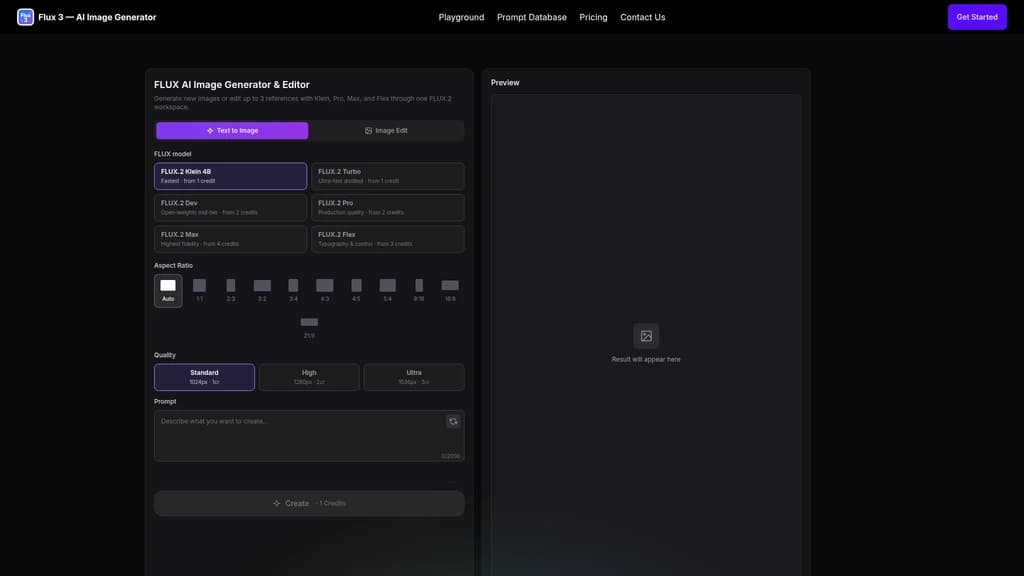Screen dimensions: 1024x576
Task: Click the Flux 3 — AI Image Generator title
Action: (x=97, y=17)
